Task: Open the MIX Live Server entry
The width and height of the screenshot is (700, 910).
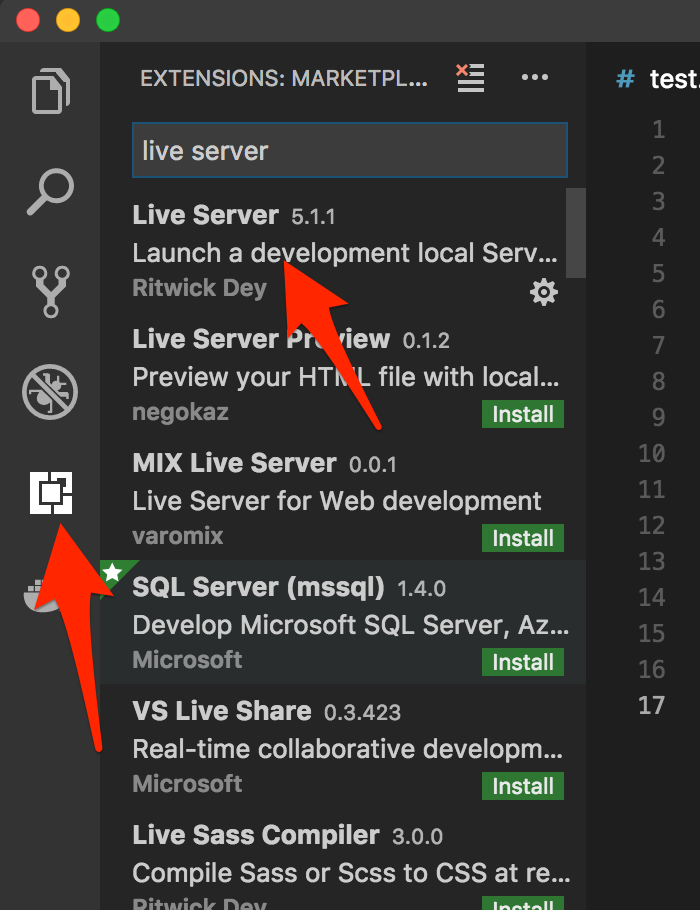Action: tap(342, 499)
